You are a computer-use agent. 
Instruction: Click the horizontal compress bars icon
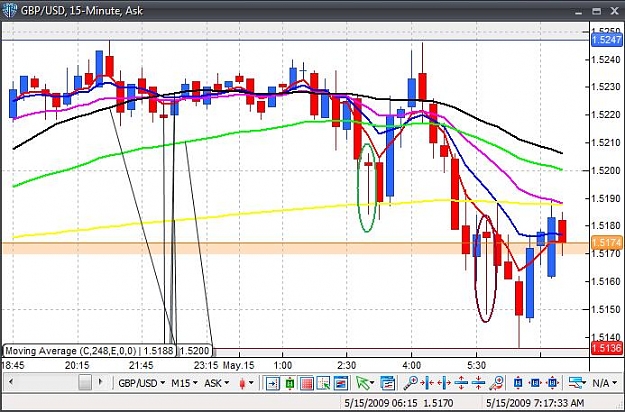point(427,383)
